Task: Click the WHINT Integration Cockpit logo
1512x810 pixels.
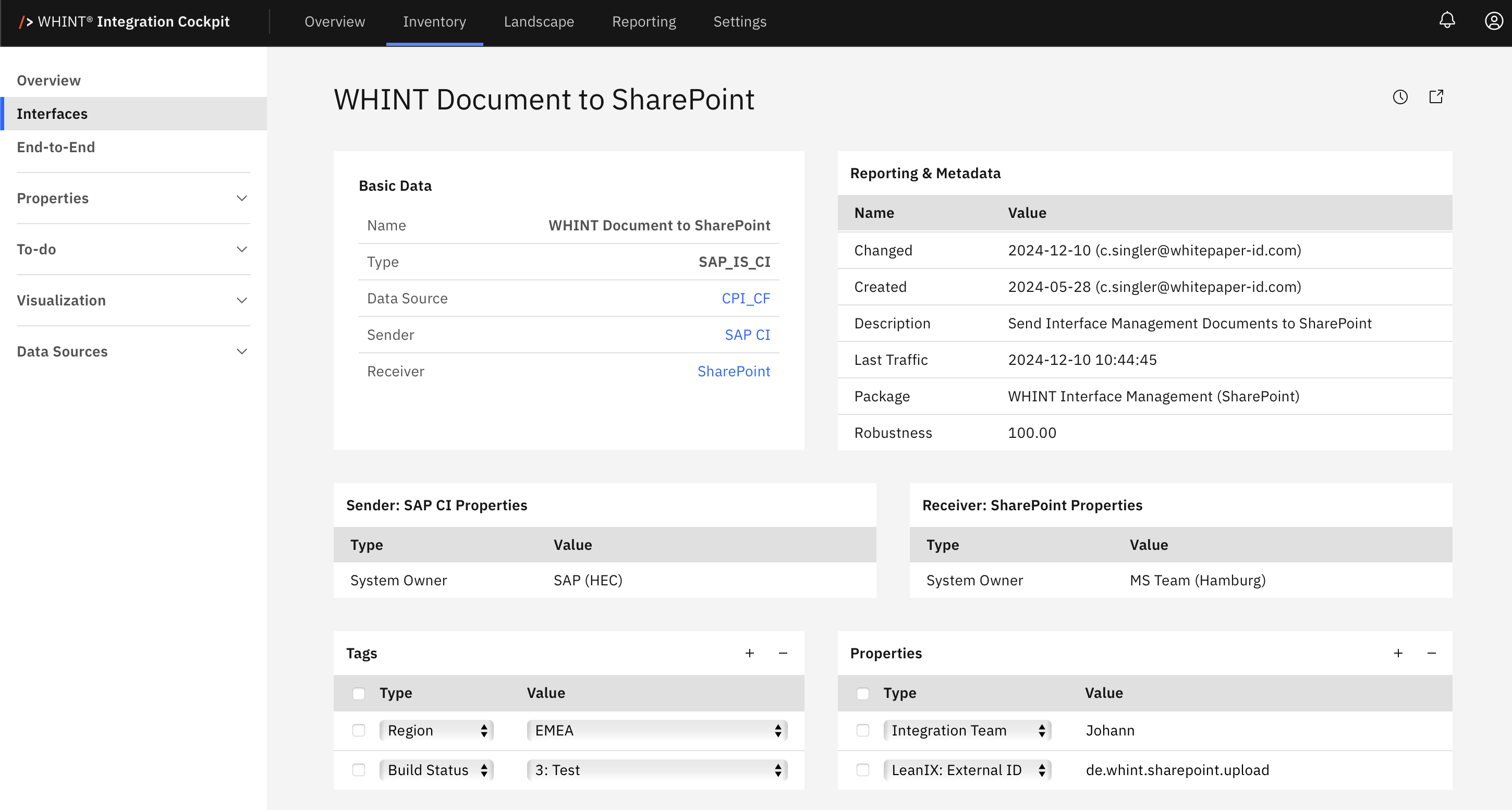Action: 125,22
